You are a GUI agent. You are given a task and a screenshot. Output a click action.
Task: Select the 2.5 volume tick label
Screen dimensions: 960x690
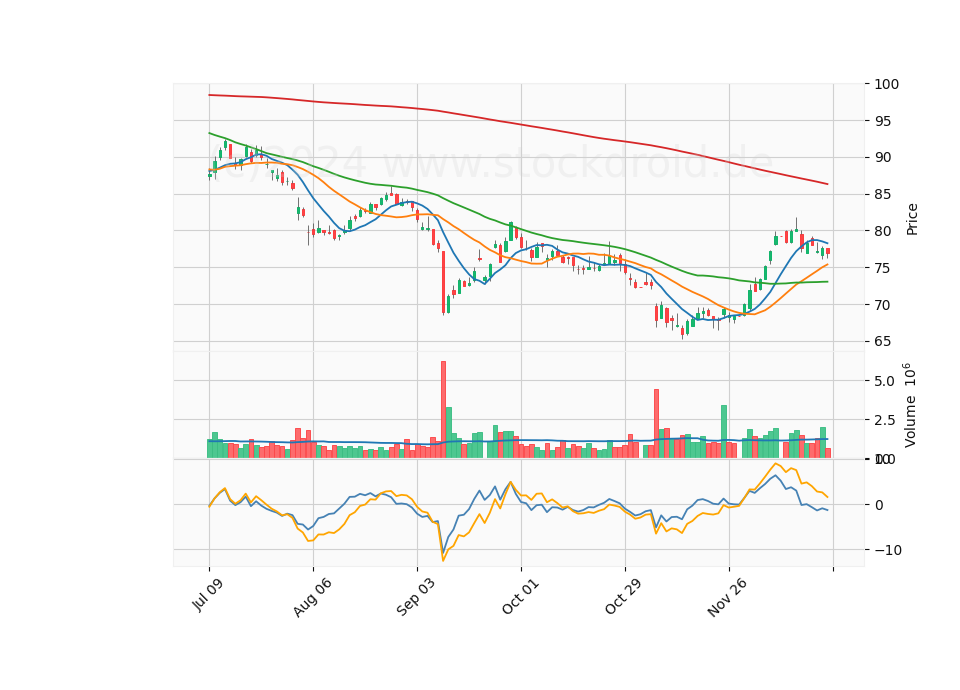point(885,420)
